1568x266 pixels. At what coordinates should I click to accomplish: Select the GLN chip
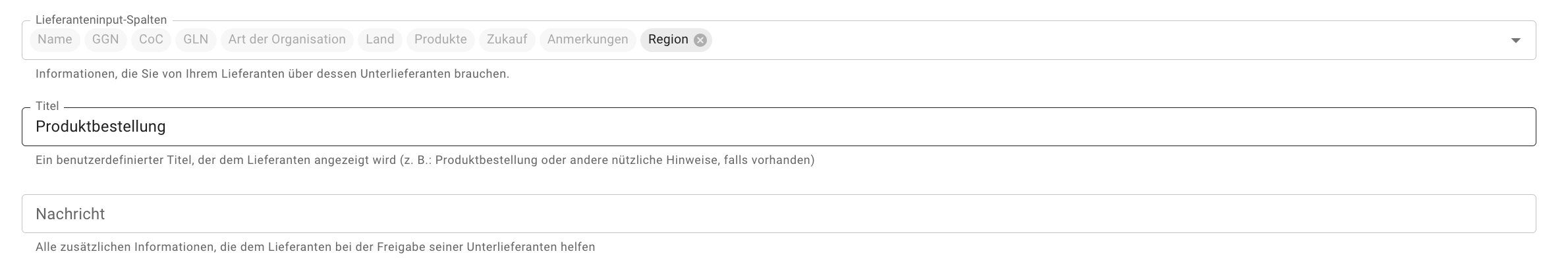[x=196, y=40]
